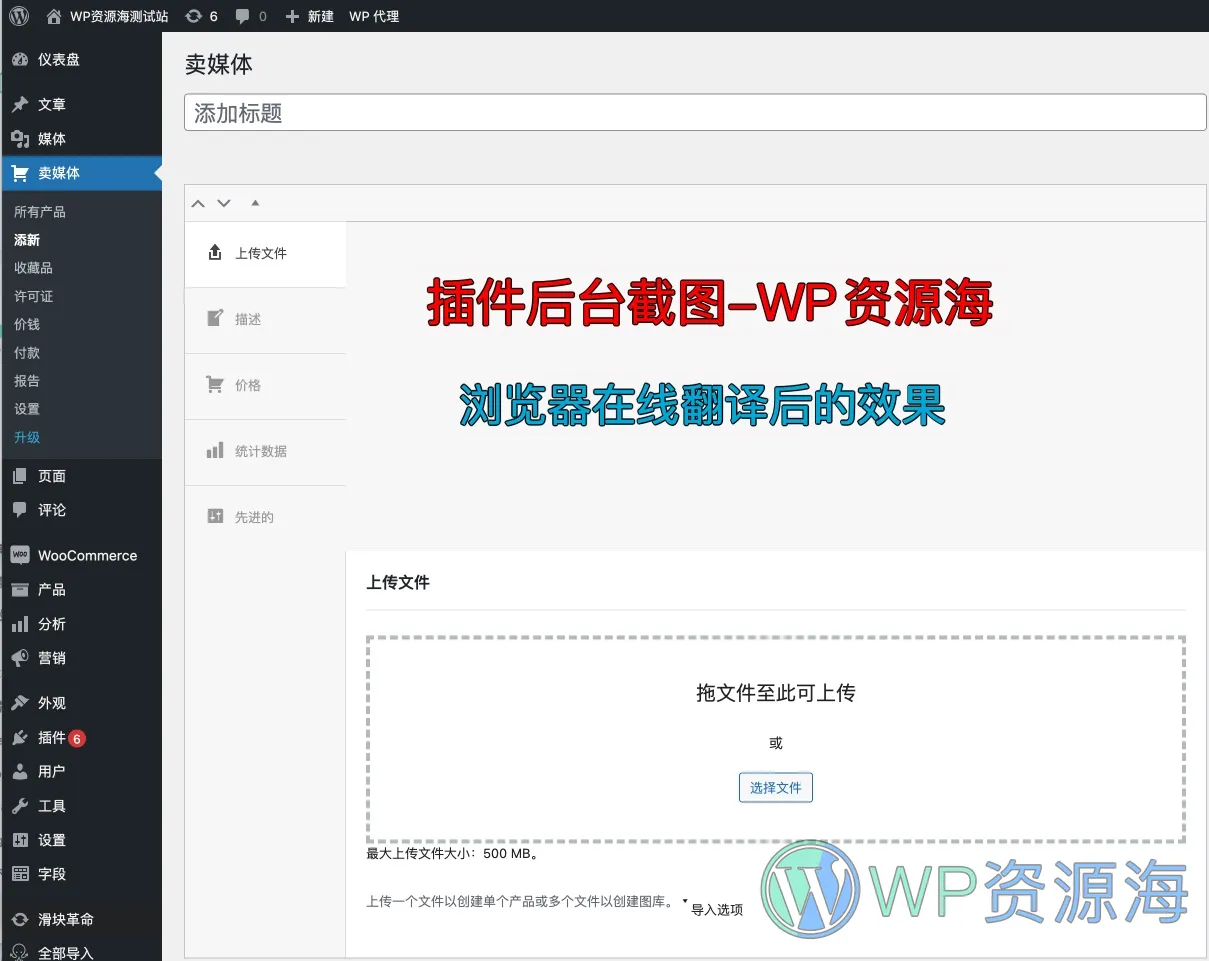The height and width of the screenshot is (961, 1209).
Task: Collapse the panel using the small triangle toggle
Action: click(x=255, y=203)
